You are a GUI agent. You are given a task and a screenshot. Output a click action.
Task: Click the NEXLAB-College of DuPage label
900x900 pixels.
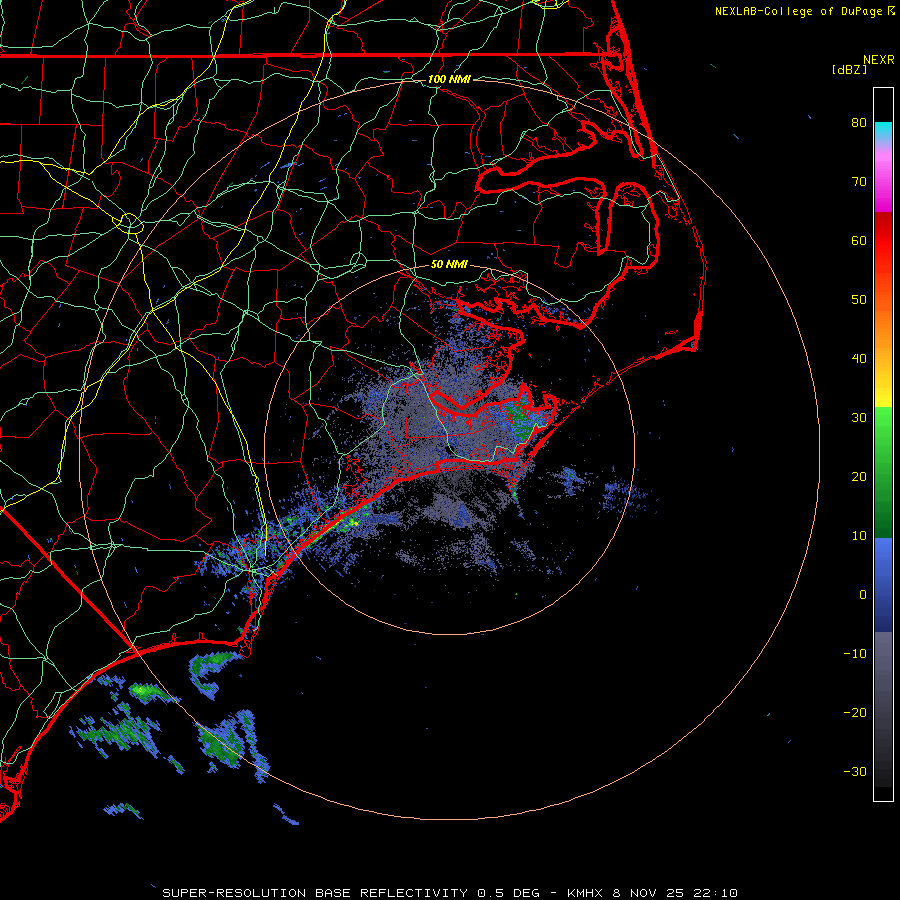pos(799,11)
